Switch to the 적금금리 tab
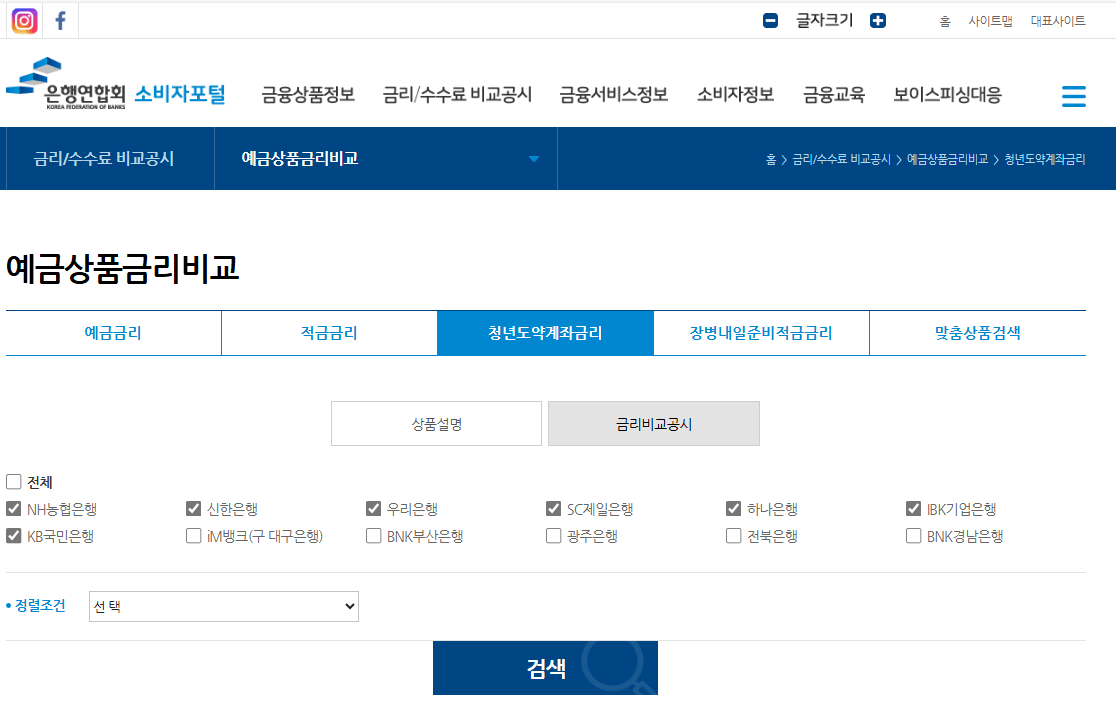 [x=328, y=332]
